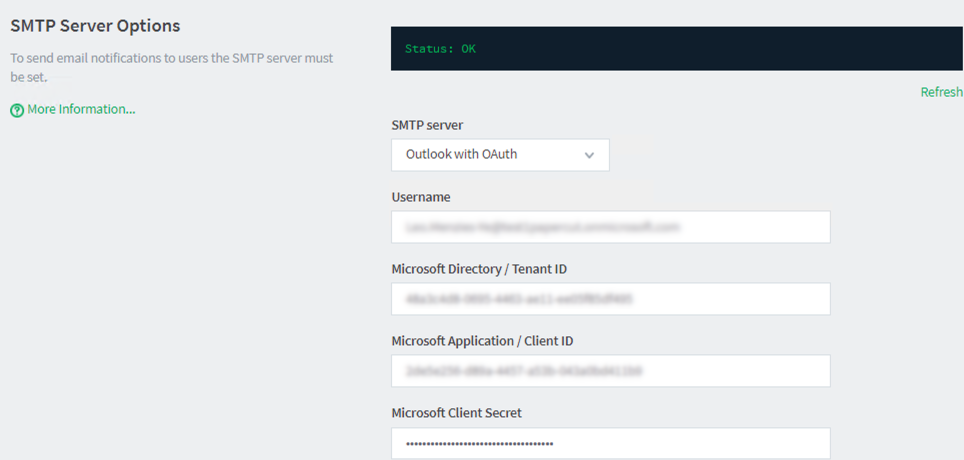Click the SMTP Server Options heading
This screenshot has width=964, height=460.
pos(95,26)
